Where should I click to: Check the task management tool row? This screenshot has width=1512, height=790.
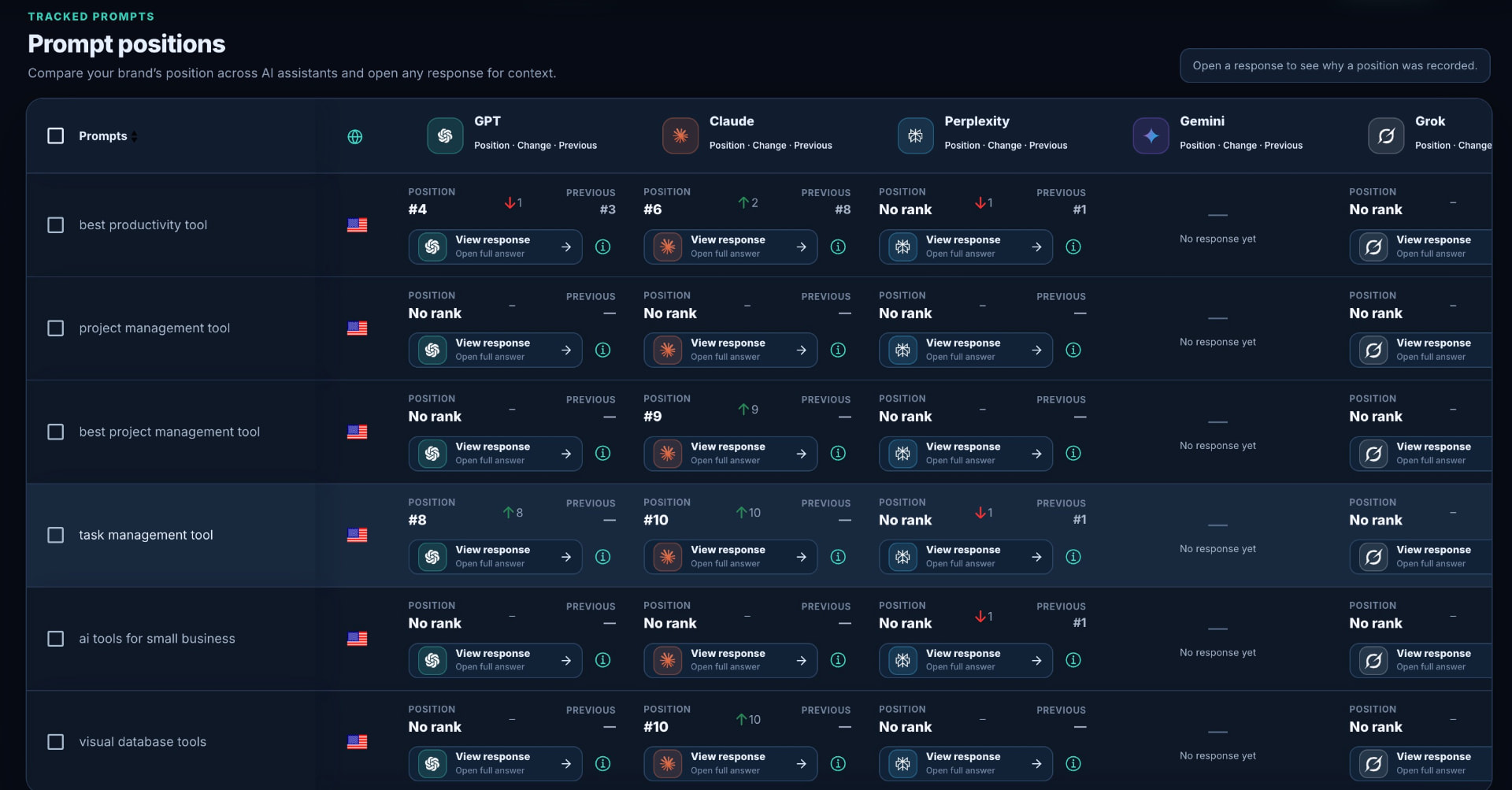tap(56, 536)
